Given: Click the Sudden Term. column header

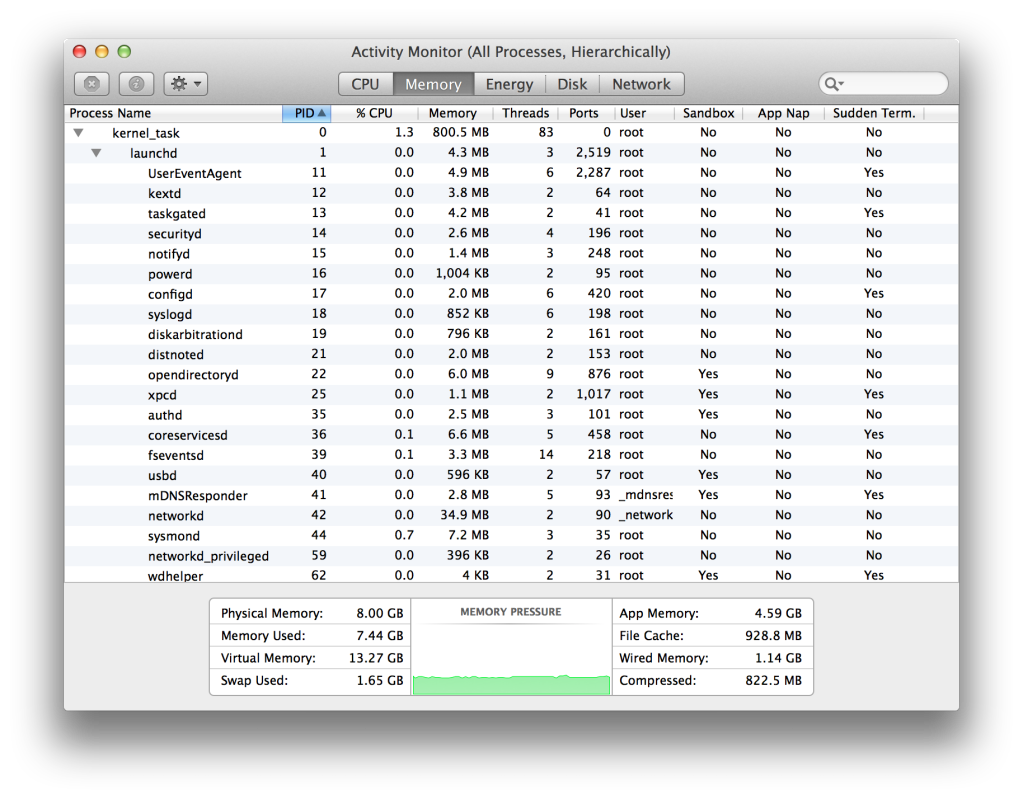Looking at the screenshot, I should (873, 113).
